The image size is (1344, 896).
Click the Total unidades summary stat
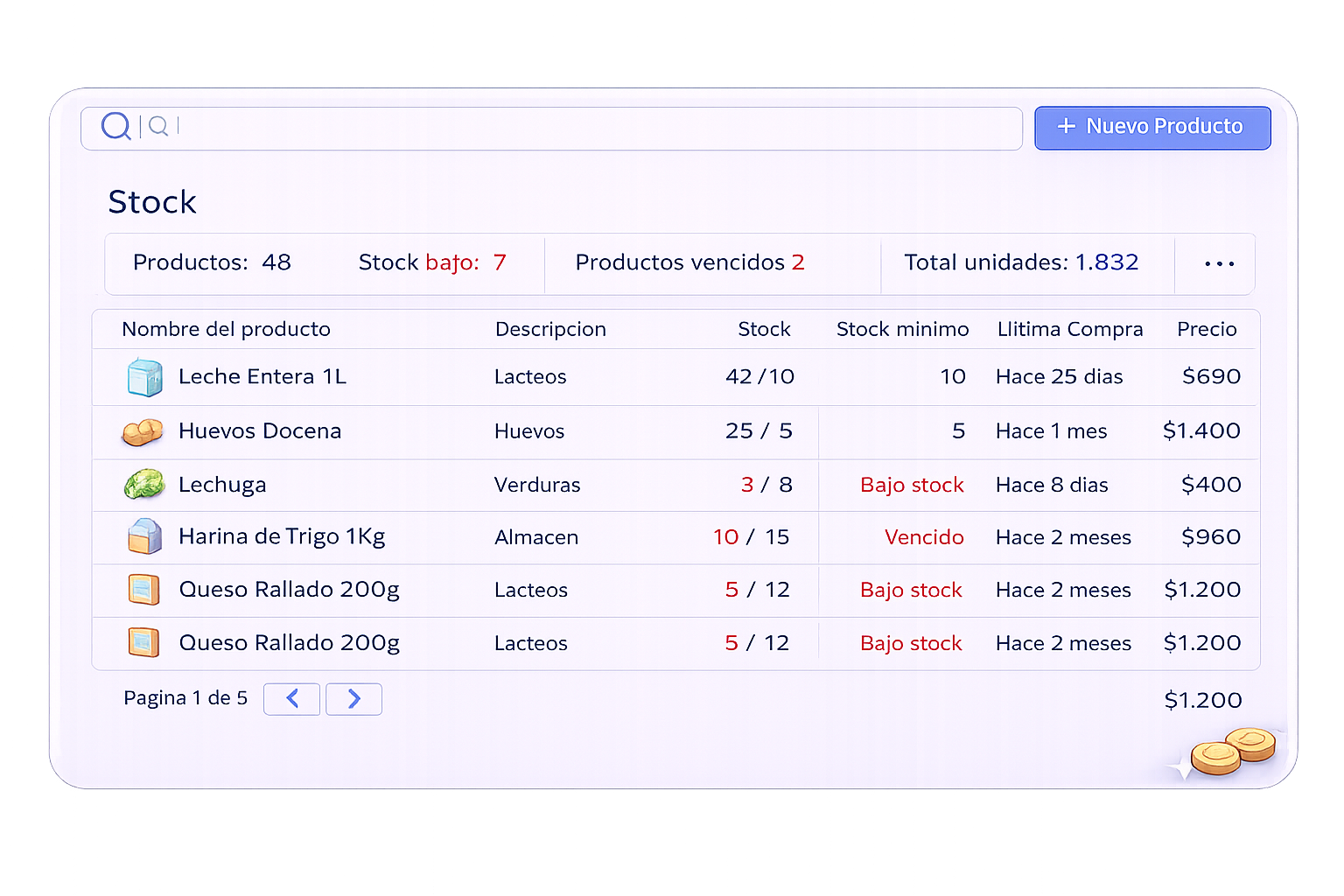pyautogui.click(x=1021, y=262)
